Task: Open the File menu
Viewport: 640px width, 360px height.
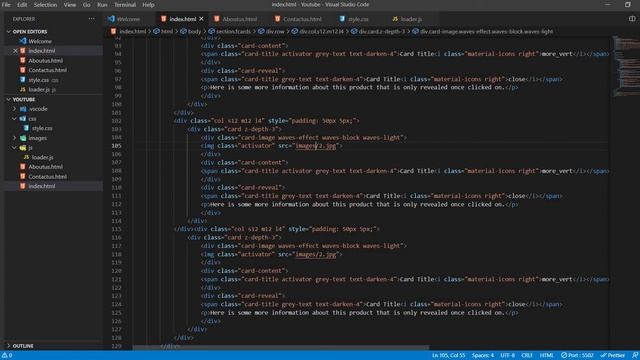Action: coord(6,5)
